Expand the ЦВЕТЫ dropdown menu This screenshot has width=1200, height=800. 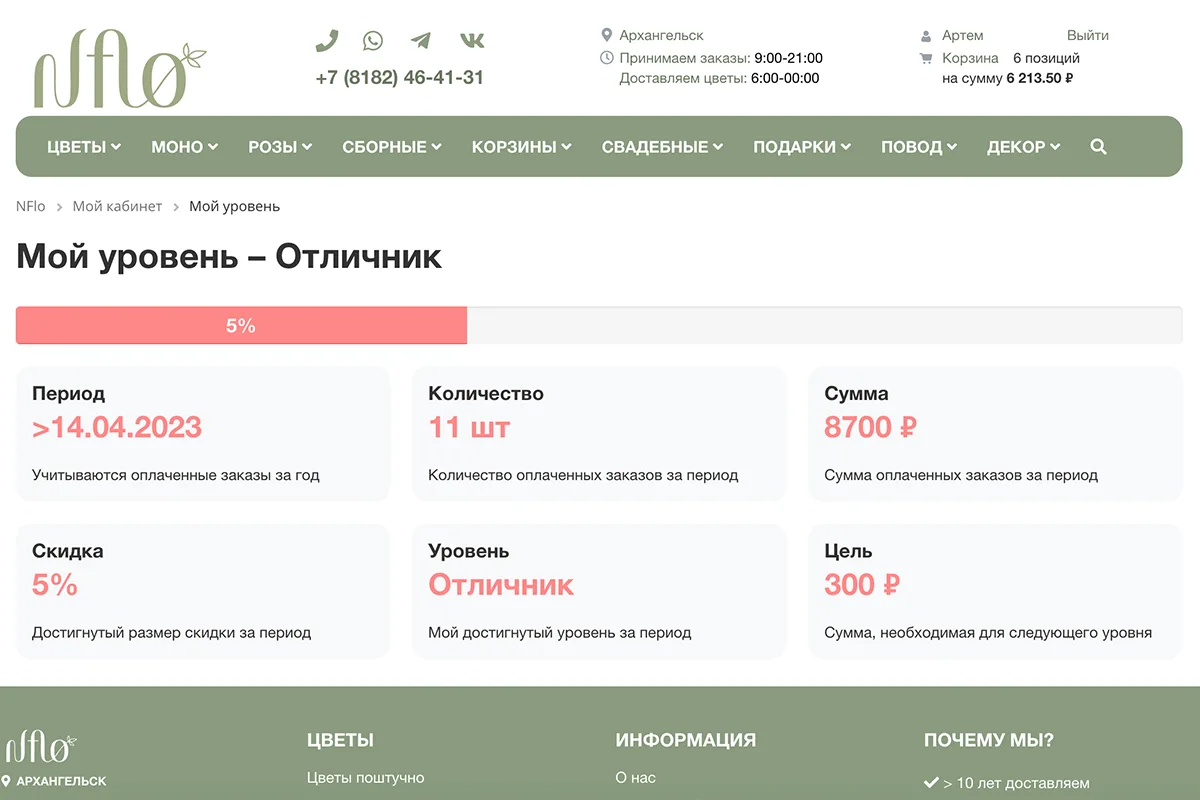[83, 146]
